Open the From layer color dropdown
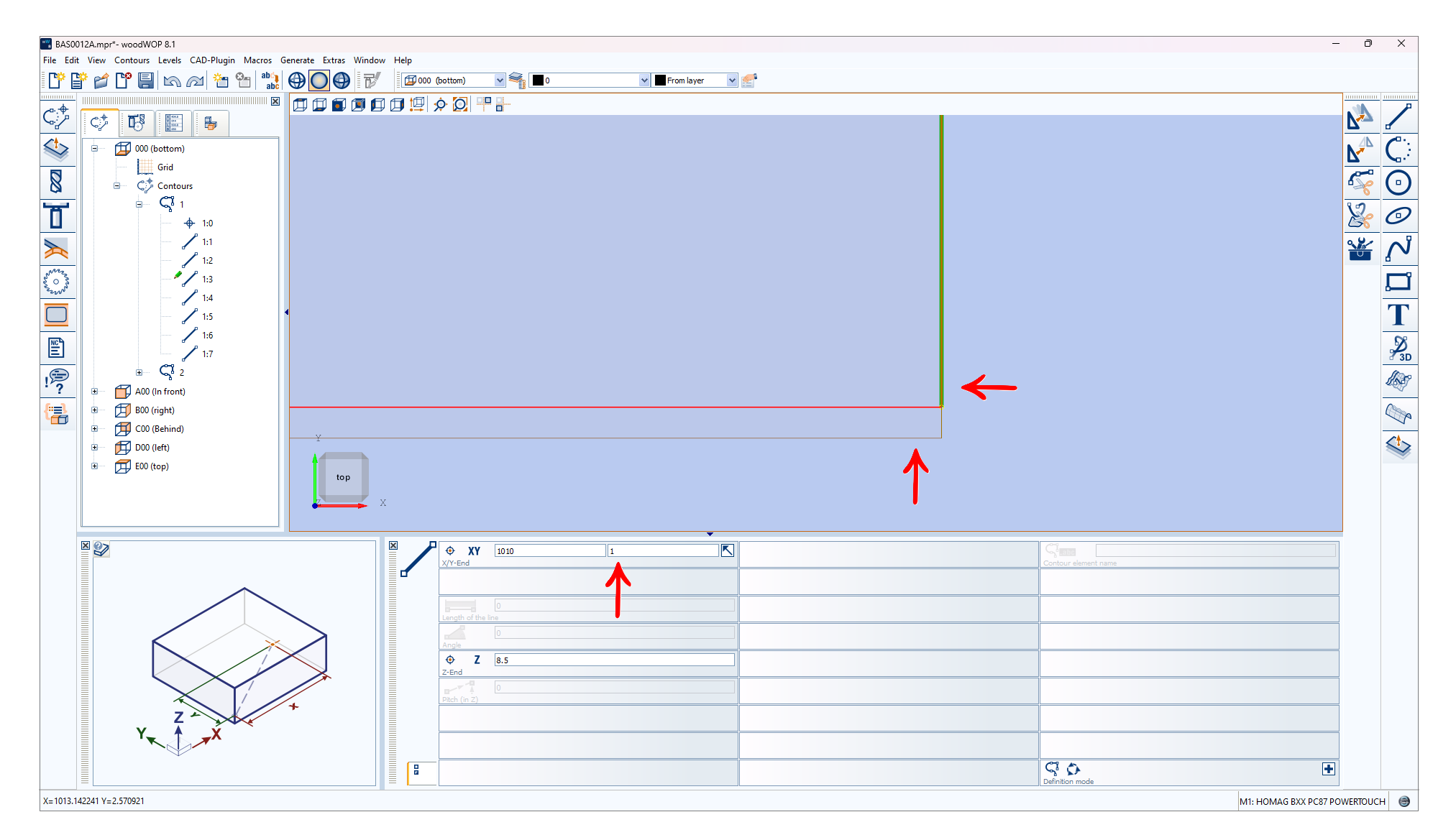This screenshot has height=835, width=1456. pos(731,80)
